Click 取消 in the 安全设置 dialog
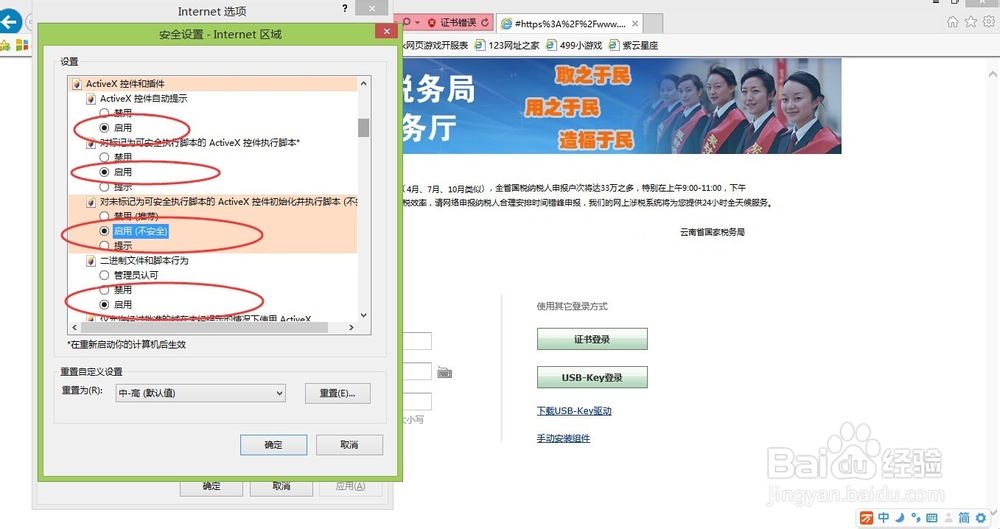 [x=349, y=445]
